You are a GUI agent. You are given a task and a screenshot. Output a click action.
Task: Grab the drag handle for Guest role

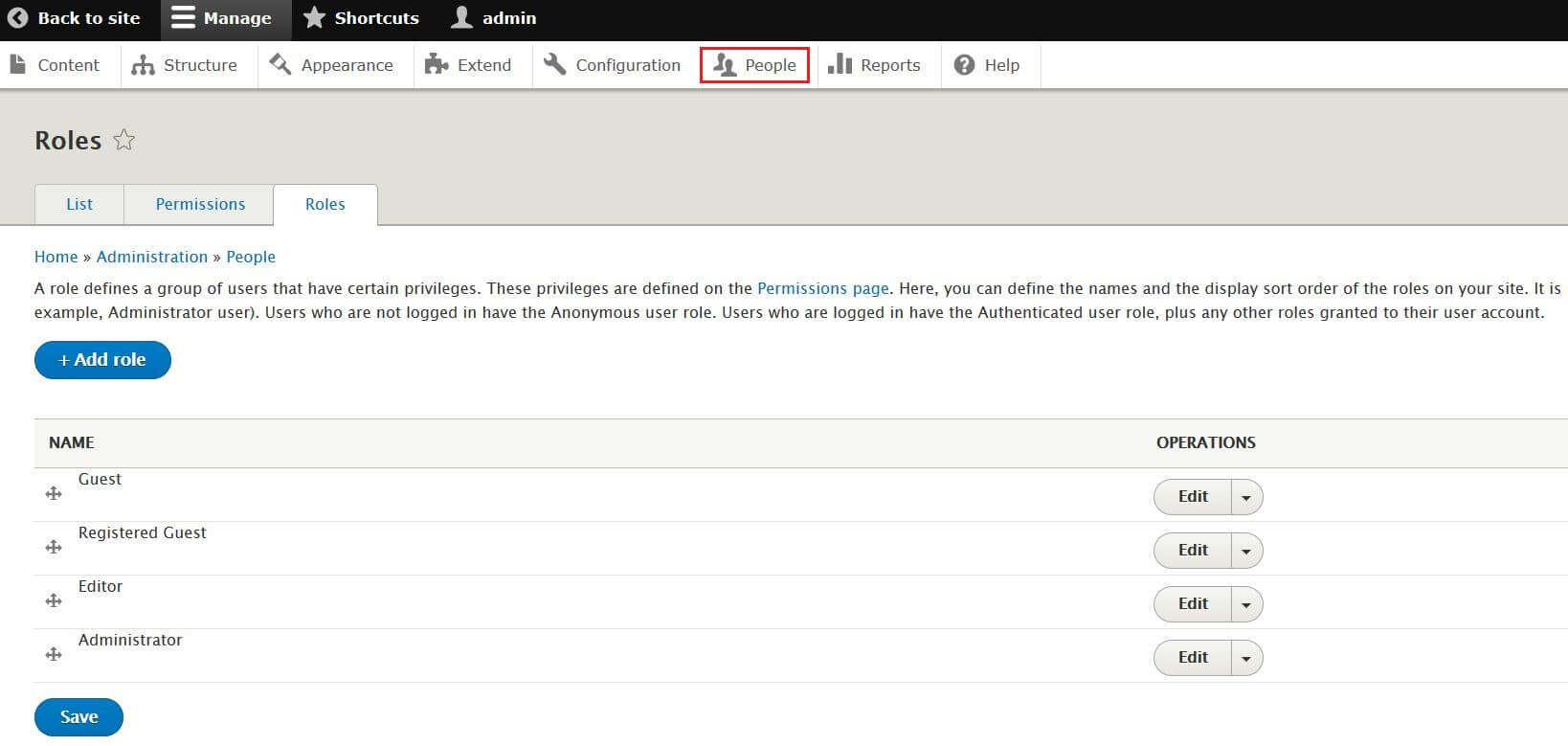[54, 493]
